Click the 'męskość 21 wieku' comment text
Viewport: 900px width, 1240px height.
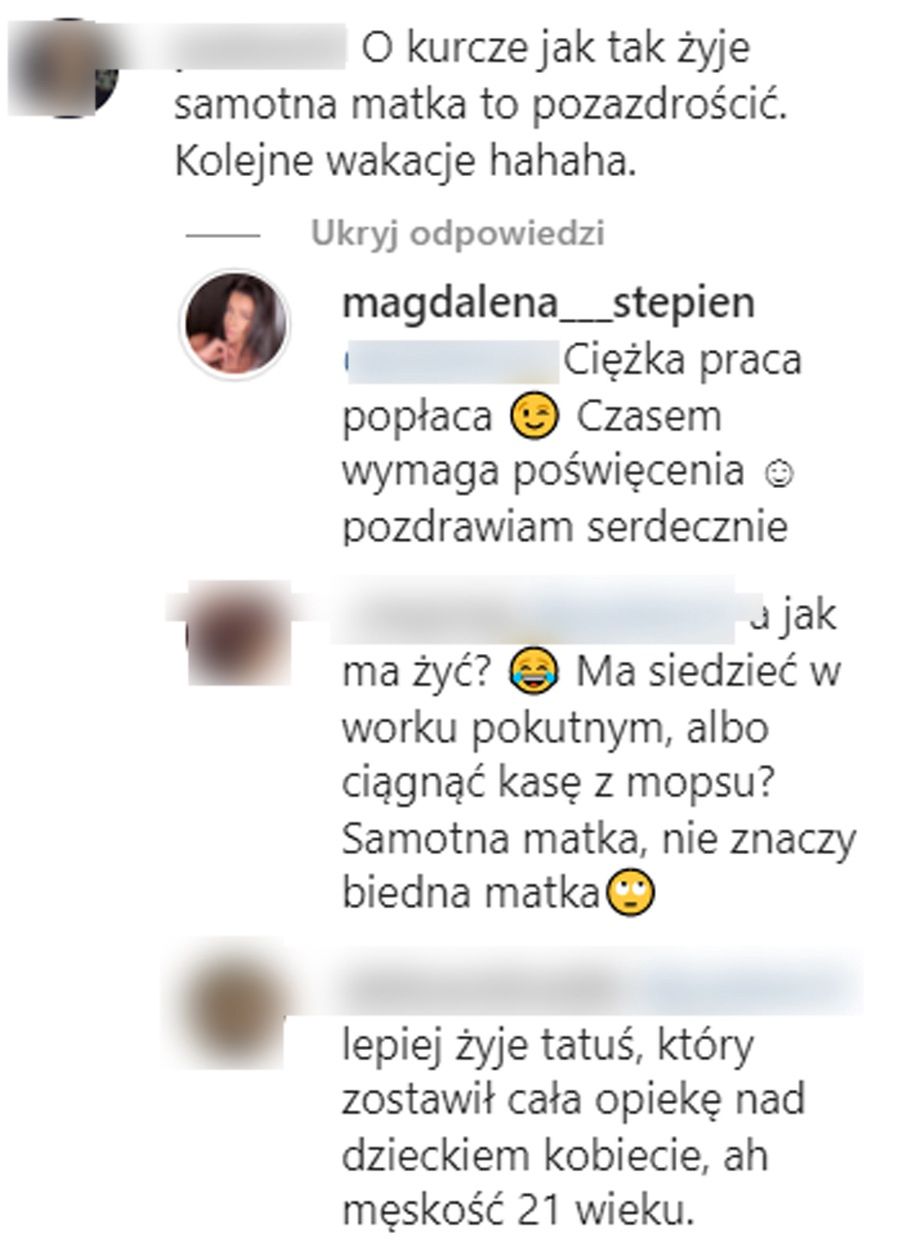(x=517, y=1212)
